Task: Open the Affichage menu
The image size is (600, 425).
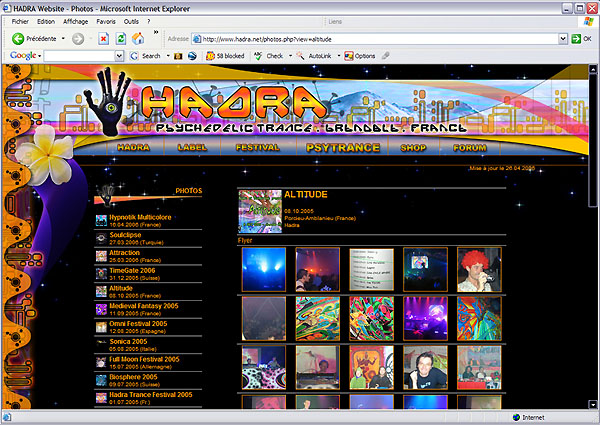Action: [x=75, y=22]
